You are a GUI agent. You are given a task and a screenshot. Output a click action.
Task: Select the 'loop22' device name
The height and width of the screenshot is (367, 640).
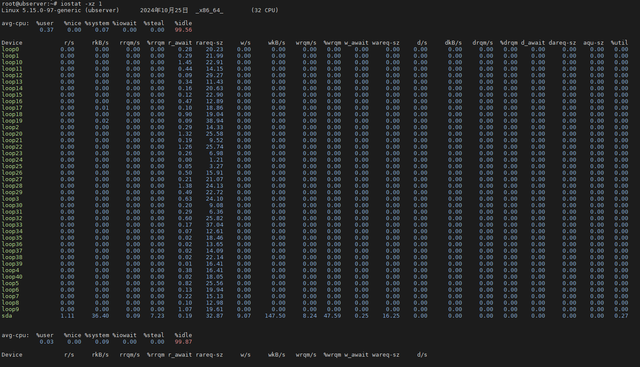12,147
